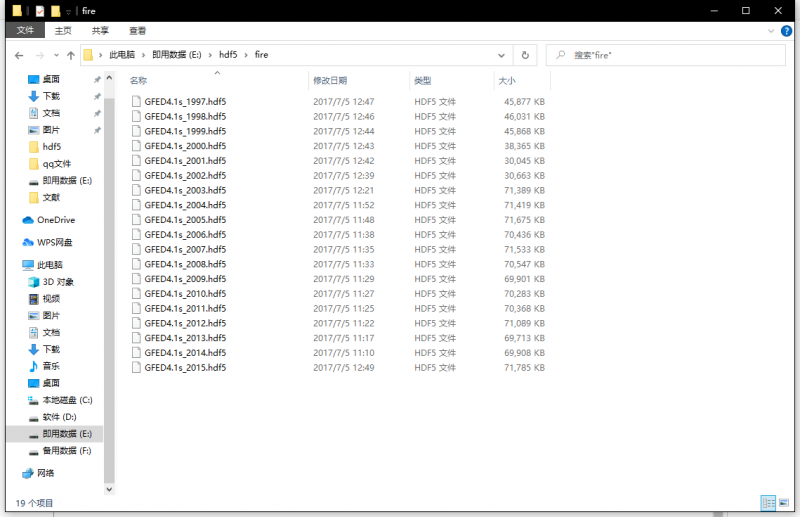Select 本地磁盘 (C:) drive
This screenshot has height=517, width=800.
pyautogui.click(x=66, y=400)
